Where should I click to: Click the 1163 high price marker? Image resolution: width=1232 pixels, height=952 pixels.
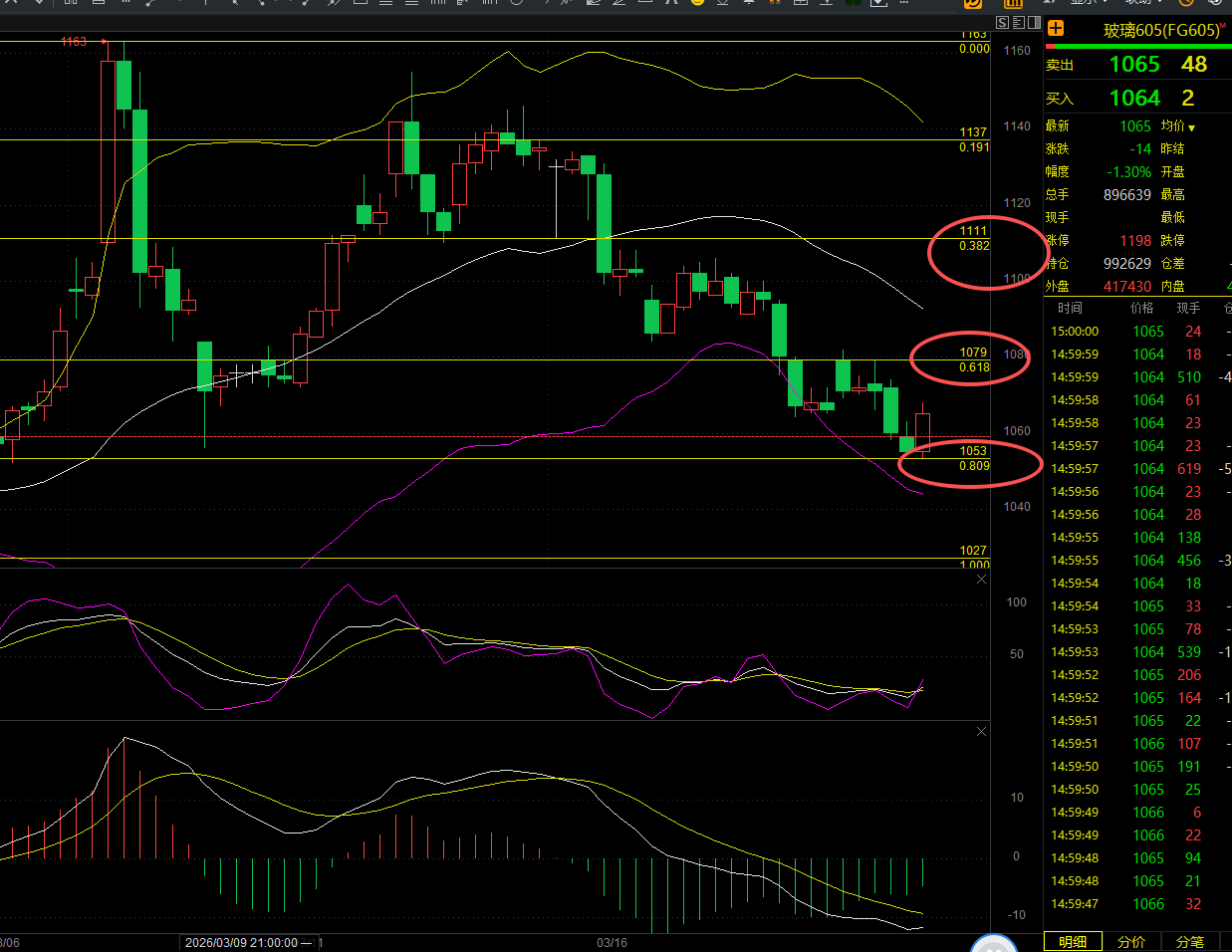pos(74,42)
